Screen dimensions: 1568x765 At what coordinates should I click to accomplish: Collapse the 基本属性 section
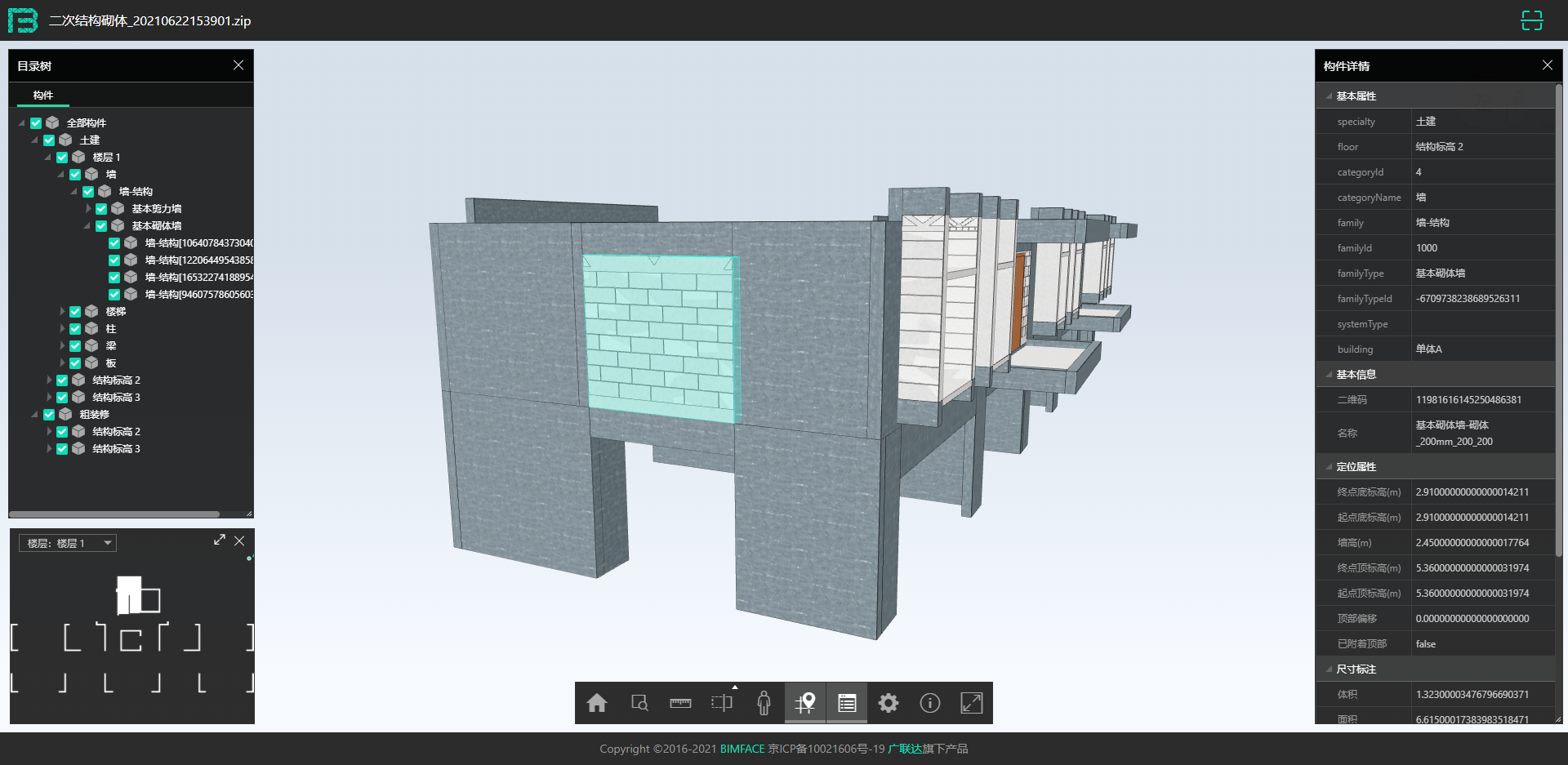click(1329, 96)
